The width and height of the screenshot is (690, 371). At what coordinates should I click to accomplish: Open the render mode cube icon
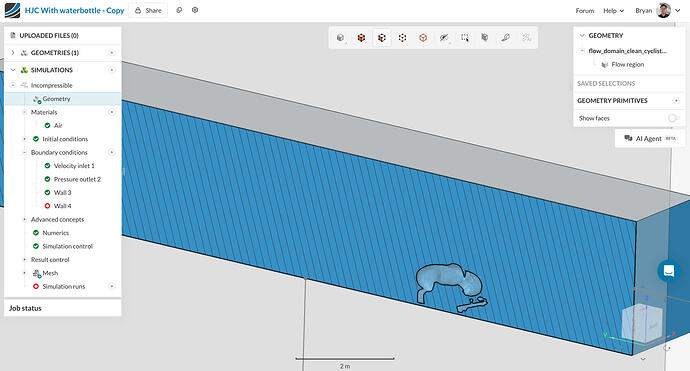(340, 38)
